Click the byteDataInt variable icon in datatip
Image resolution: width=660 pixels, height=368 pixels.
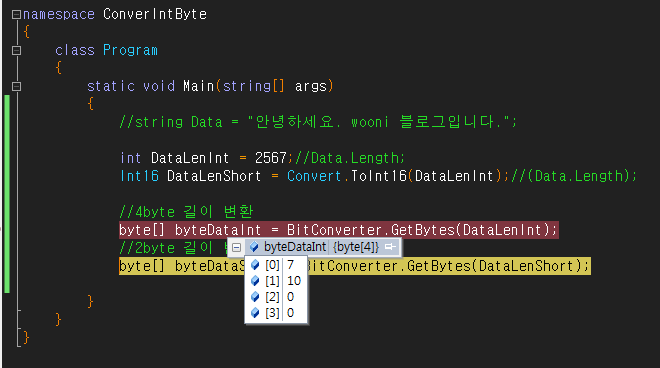click(x=254, y=247)
